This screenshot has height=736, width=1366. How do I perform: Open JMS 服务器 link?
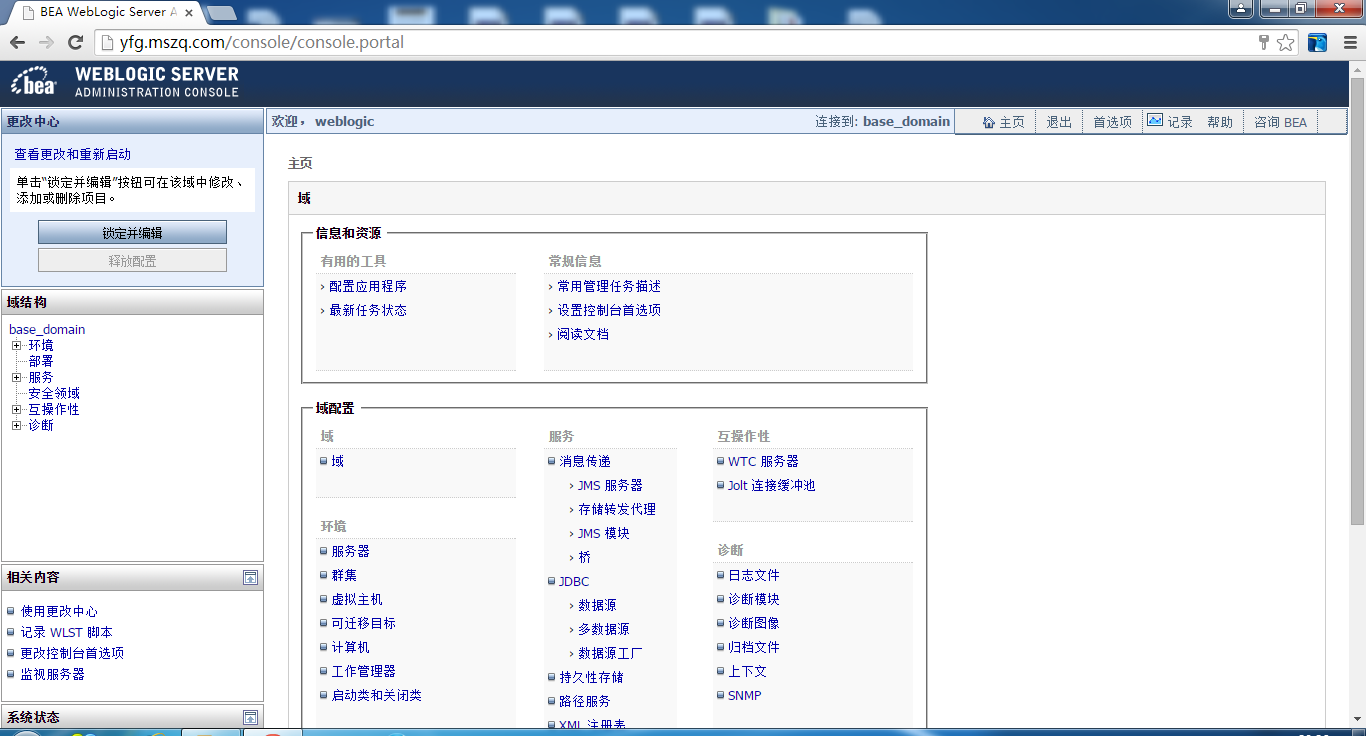610,485
